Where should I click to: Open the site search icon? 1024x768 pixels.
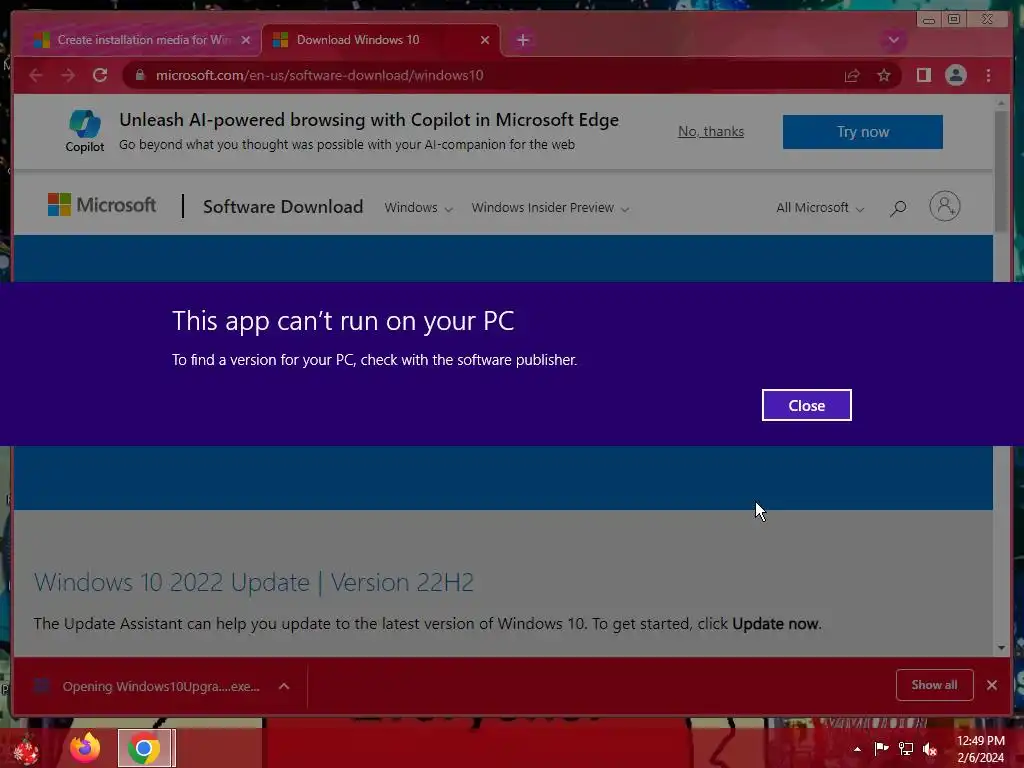point(898,208)
